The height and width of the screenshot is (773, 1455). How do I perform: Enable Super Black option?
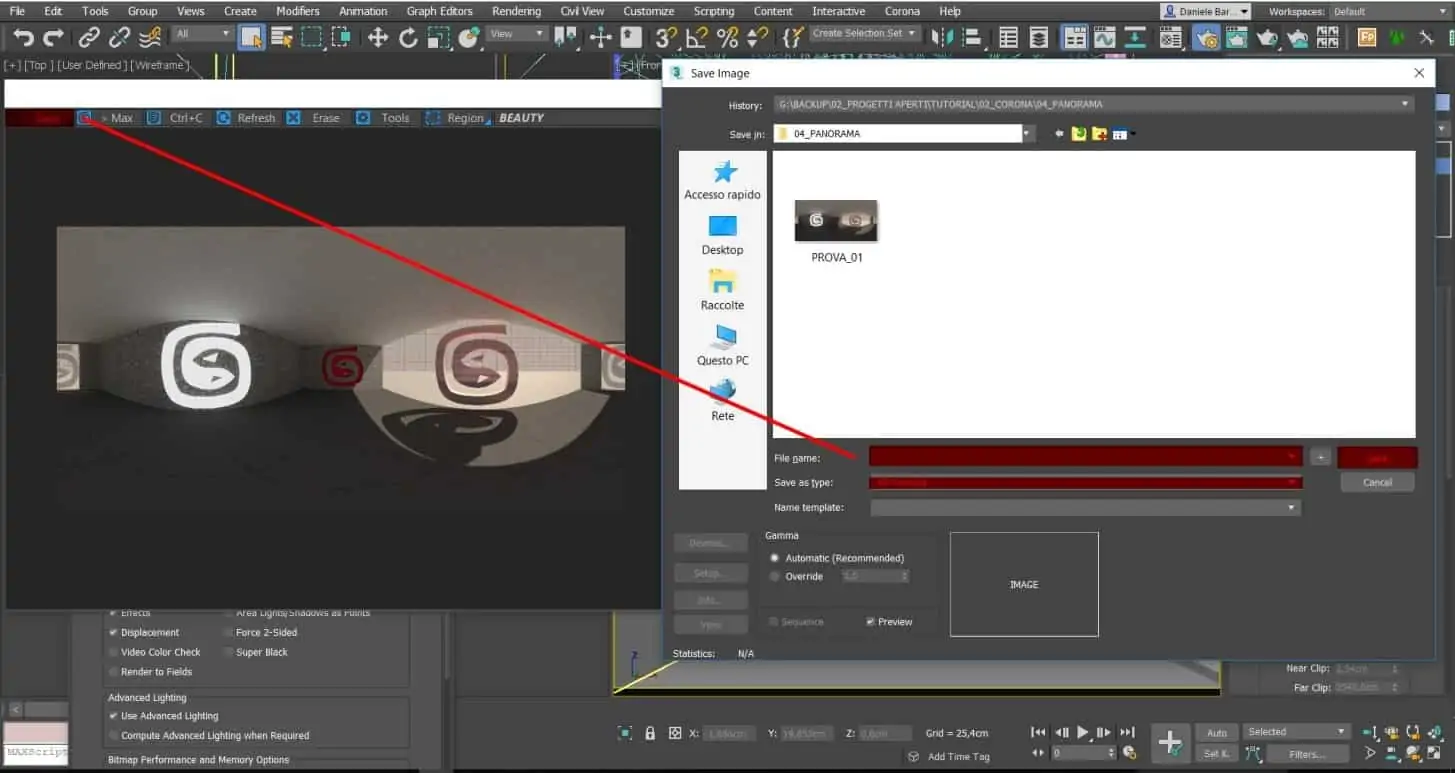[255, 652]
